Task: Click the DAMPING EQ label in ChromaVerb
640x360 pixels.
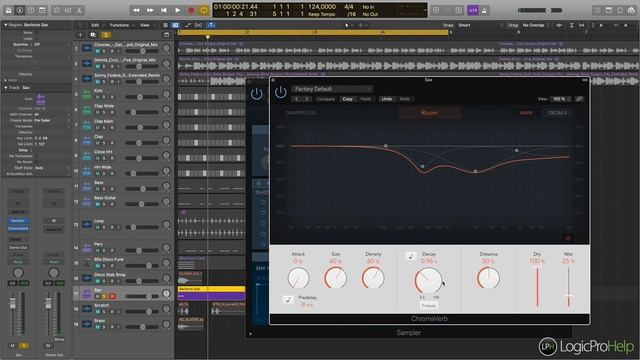Action: click(x=301, y=113)
